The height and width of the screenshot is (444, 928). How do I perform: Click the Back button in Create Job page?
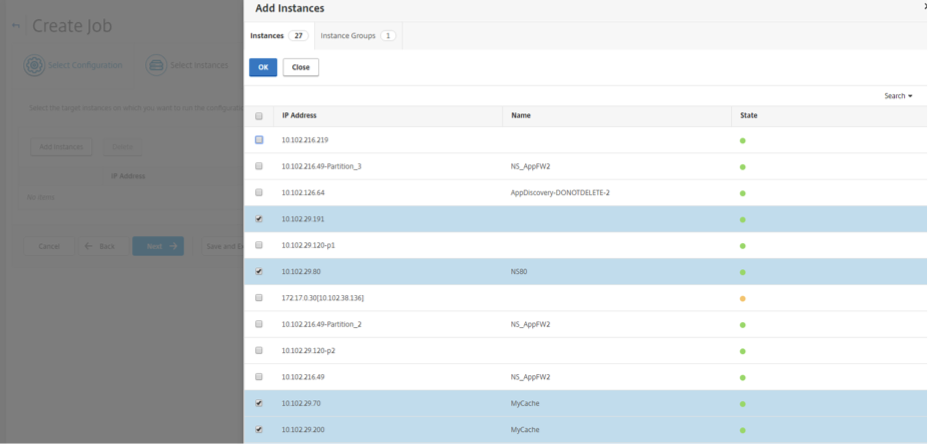pos(103,246)
